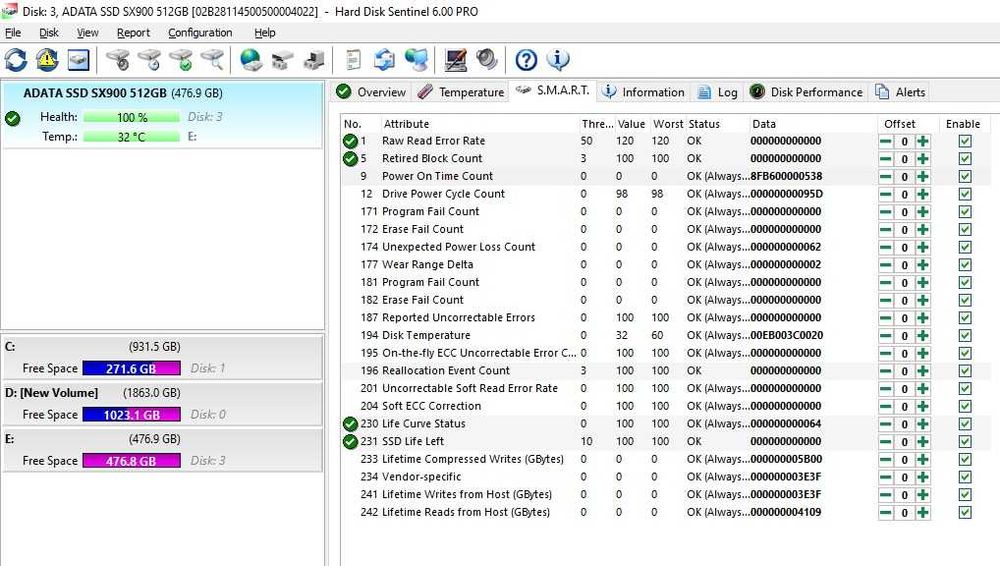Viewport: 1000px width, 566px height.
Task: Click green health checkmark beside ADATA SSD
Action: tap(12, 118)
